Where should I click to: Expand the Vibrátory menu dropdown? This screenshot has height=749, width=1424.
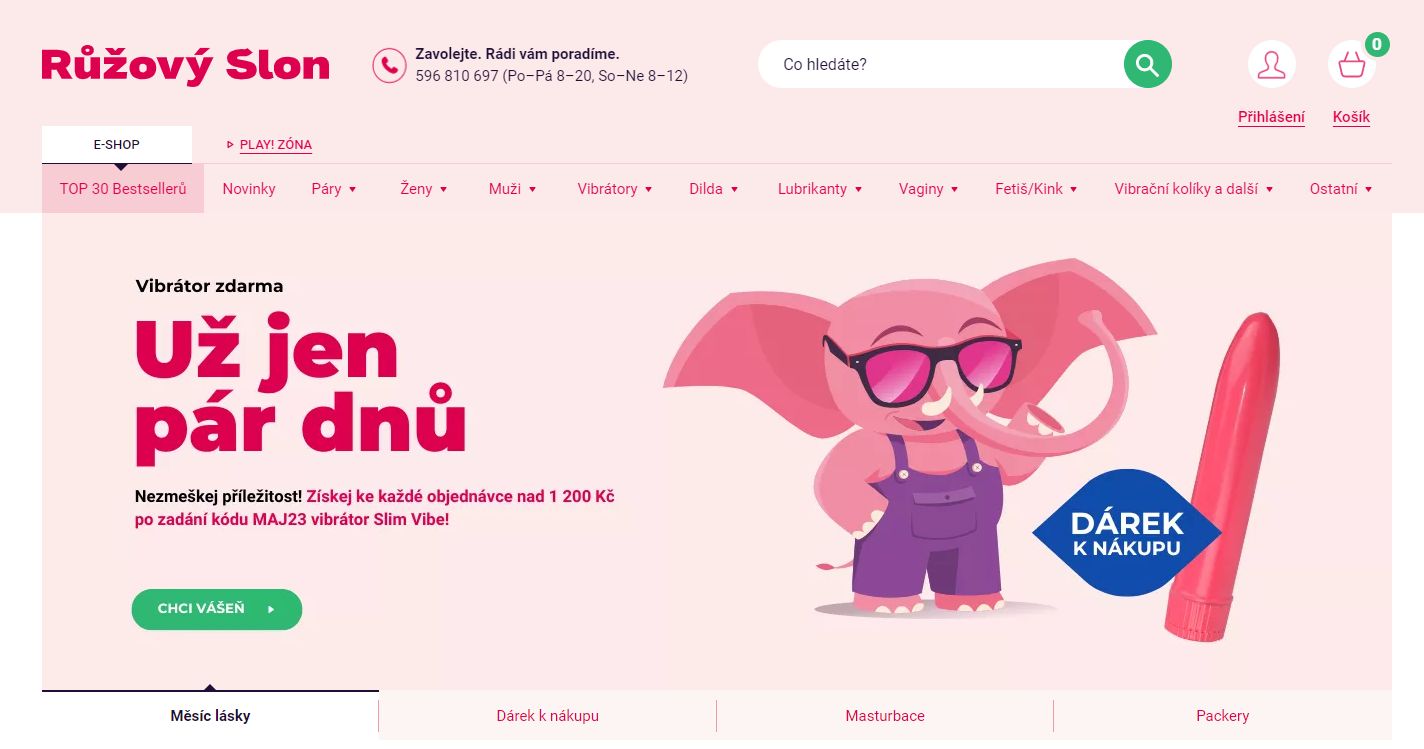tap(614, 189)
